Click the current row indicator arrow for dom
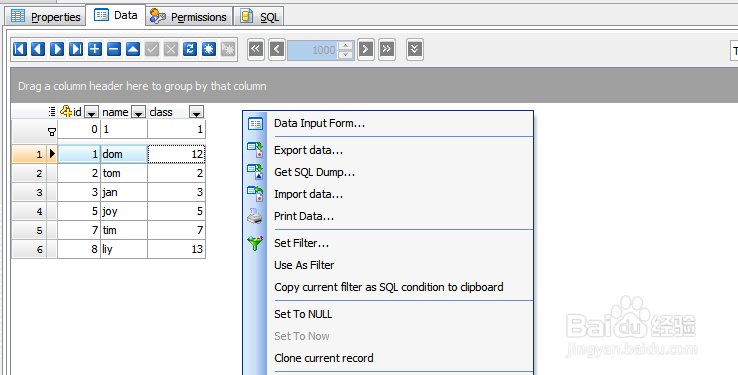The image size is (738, 375). tap(52, 154)
